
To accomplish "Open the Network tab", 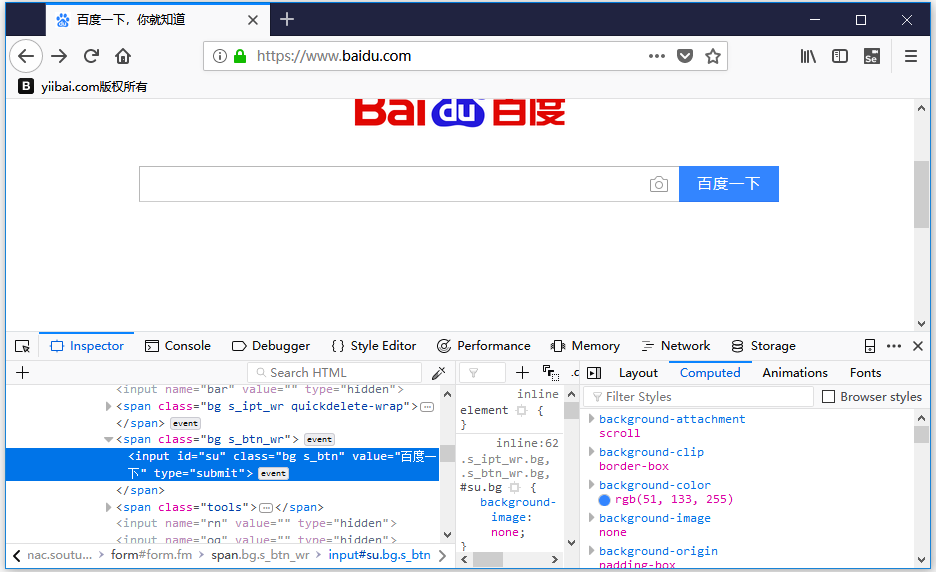I will point(676,346).
